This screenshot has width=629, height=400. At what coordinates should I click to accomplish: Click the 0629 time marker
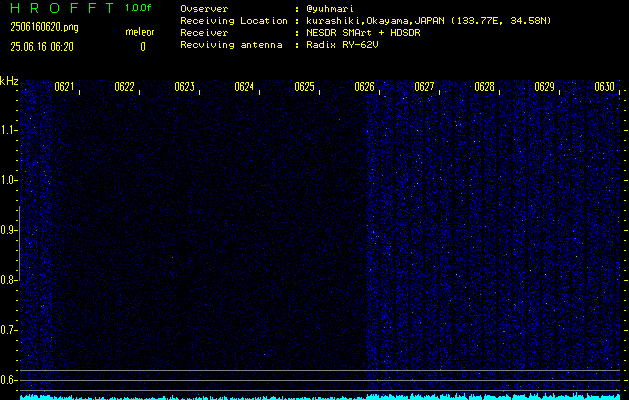click(x=544, y=87)
